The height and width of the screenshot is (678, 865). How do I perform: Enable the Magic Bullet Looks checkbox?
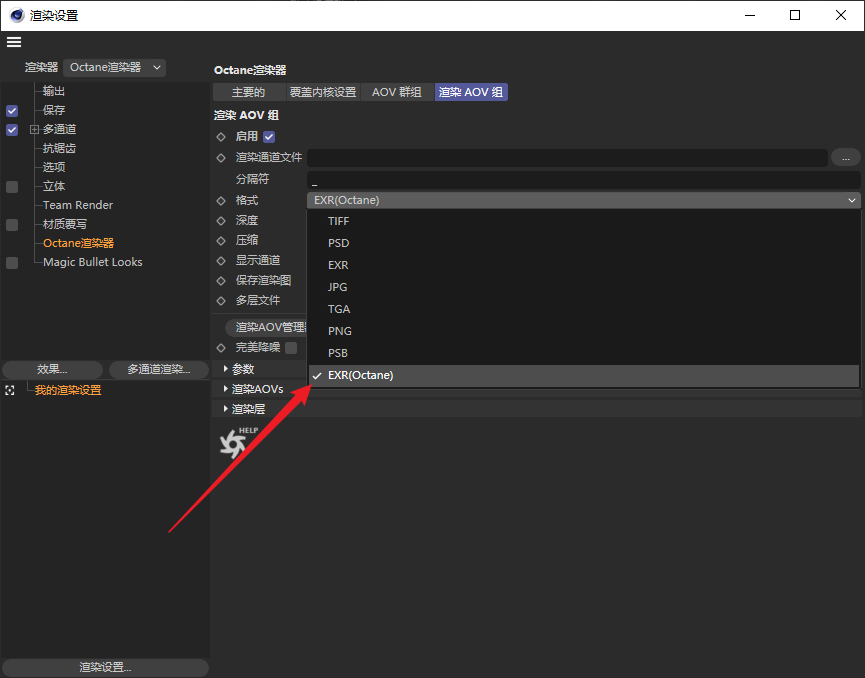coord(12,263)
